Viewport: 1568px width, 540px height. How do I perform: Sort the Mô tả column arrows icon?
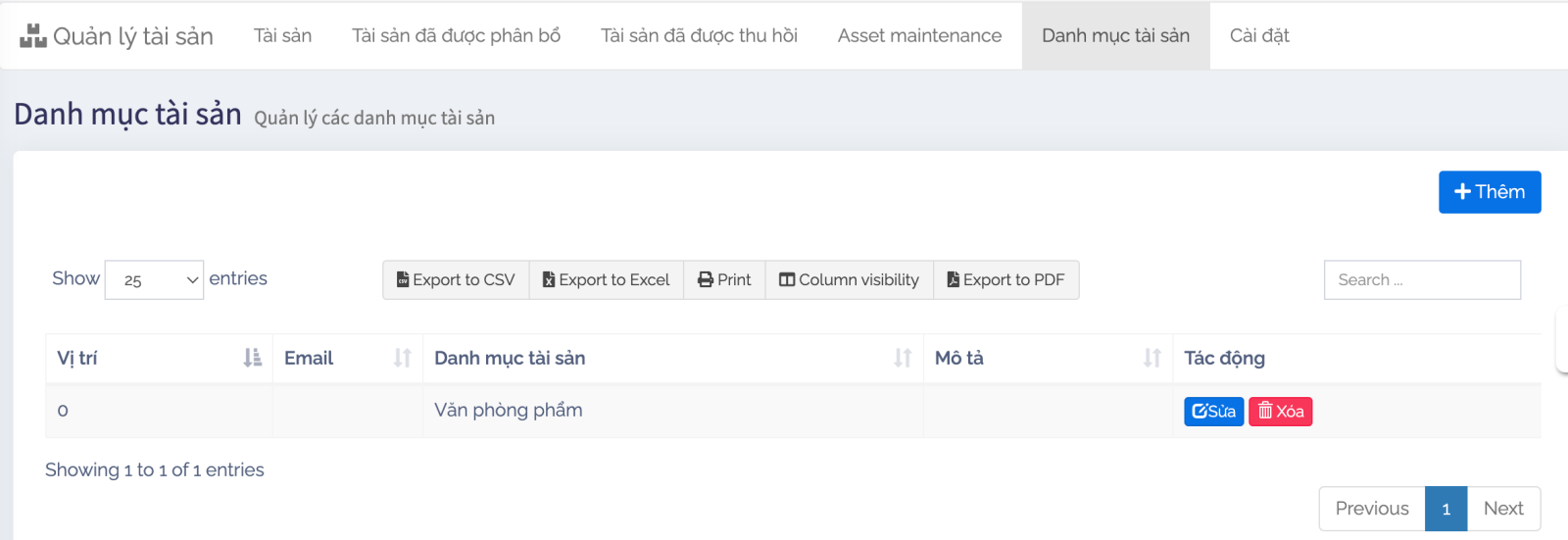pyautogui.click(x=1151, y=359)
